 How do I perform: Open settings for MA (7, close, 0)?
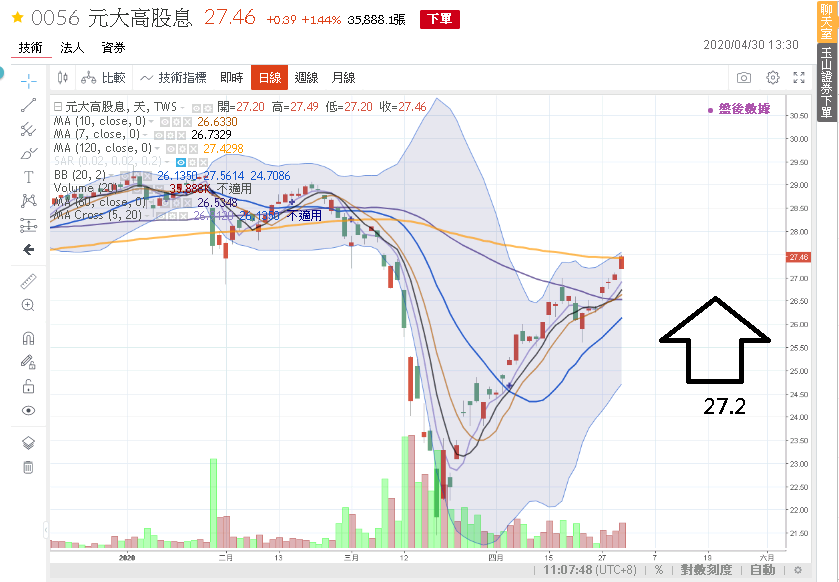tap(170, 135)
